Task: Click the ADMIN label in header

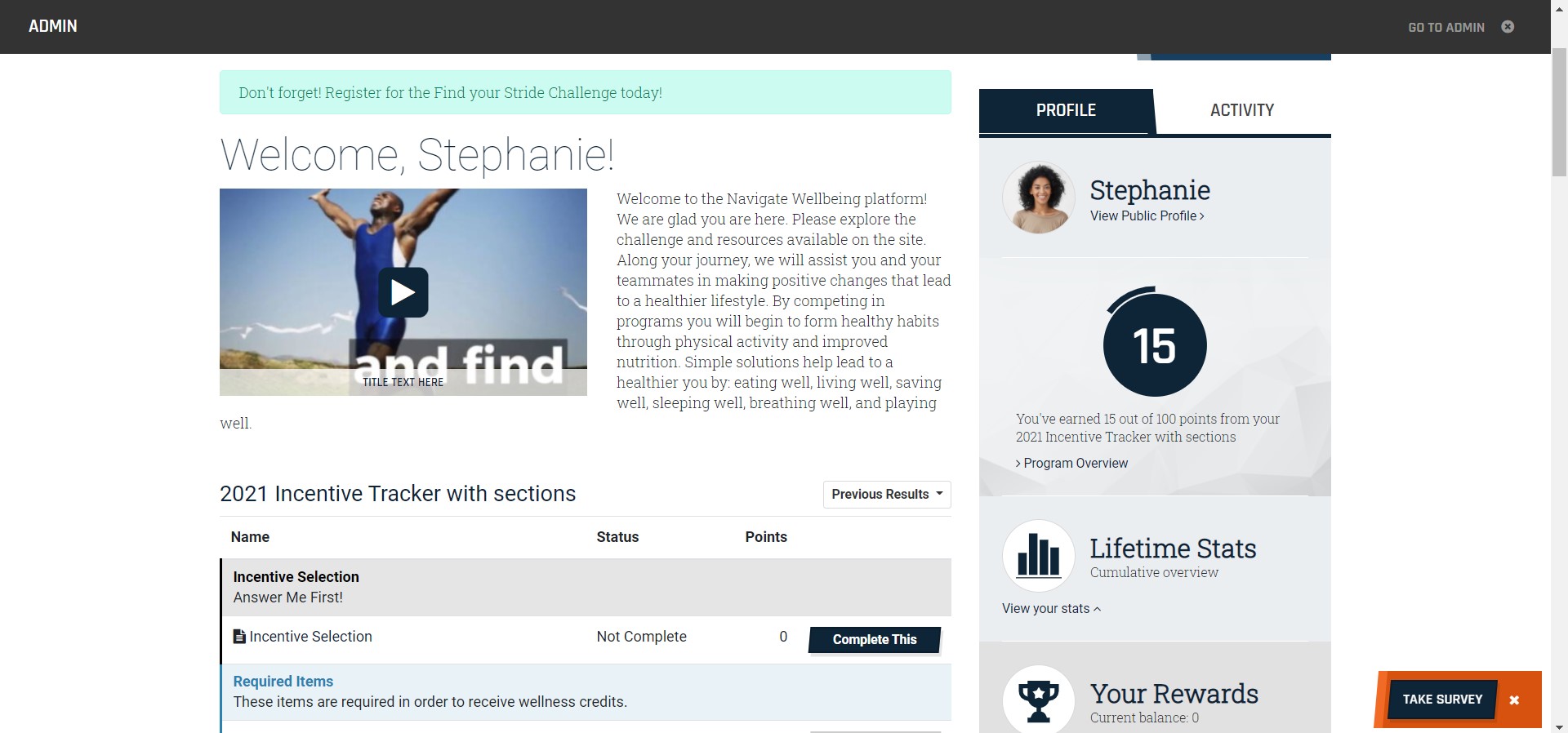Action: 53,26
